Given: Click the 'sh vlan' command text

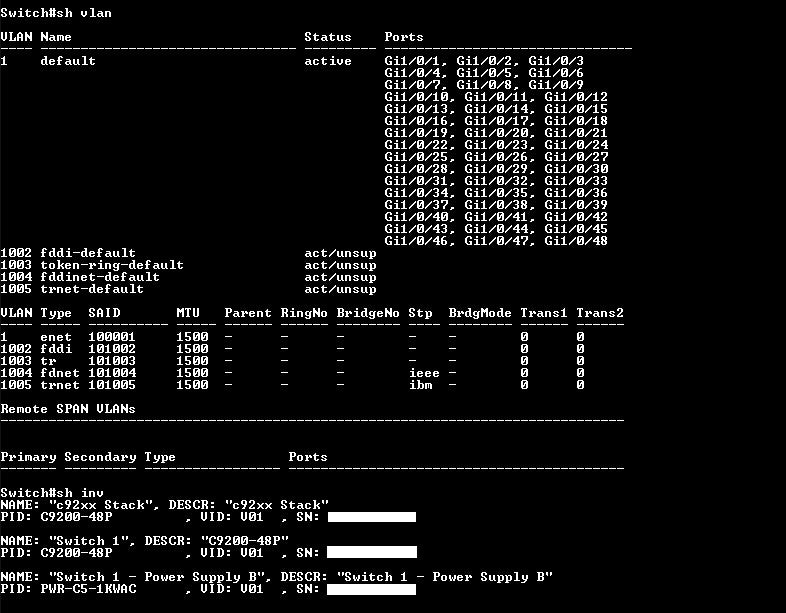Looking at the screenshot, I should [x=84, y=13].
